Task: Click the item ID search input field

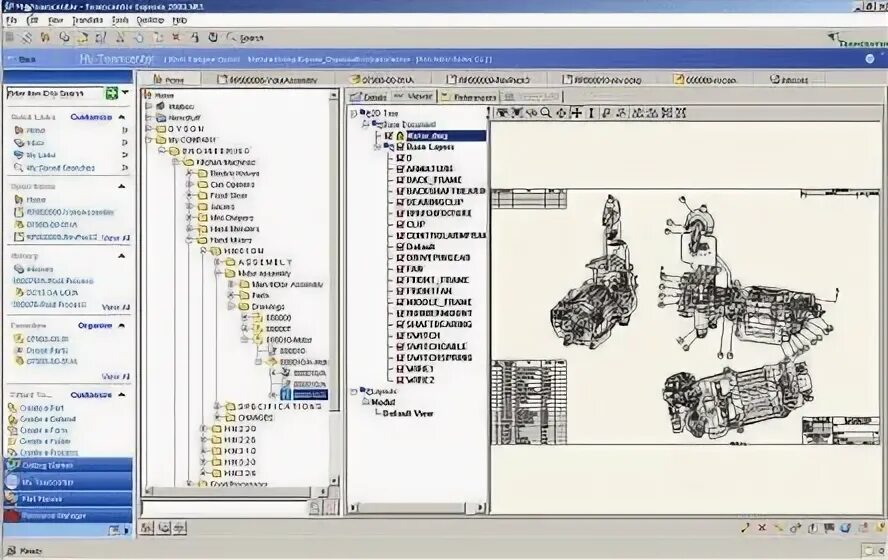Action: pyautogui.click(x=54, y=93)
